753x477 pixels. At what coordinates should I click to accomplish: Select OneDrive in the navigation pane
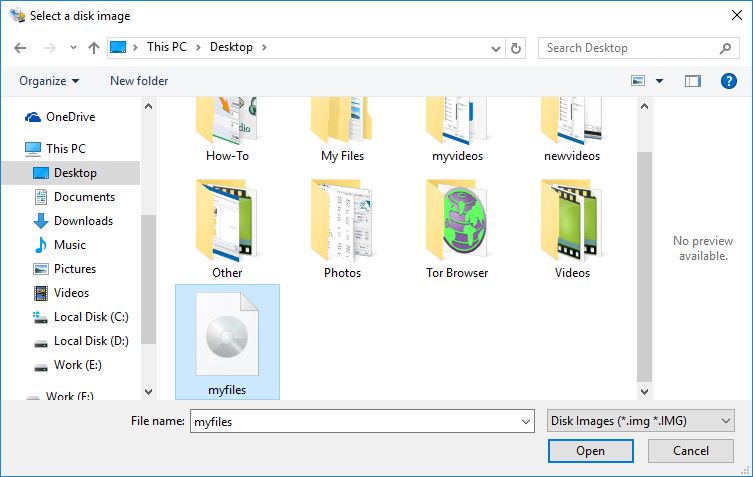coord(61,117)
